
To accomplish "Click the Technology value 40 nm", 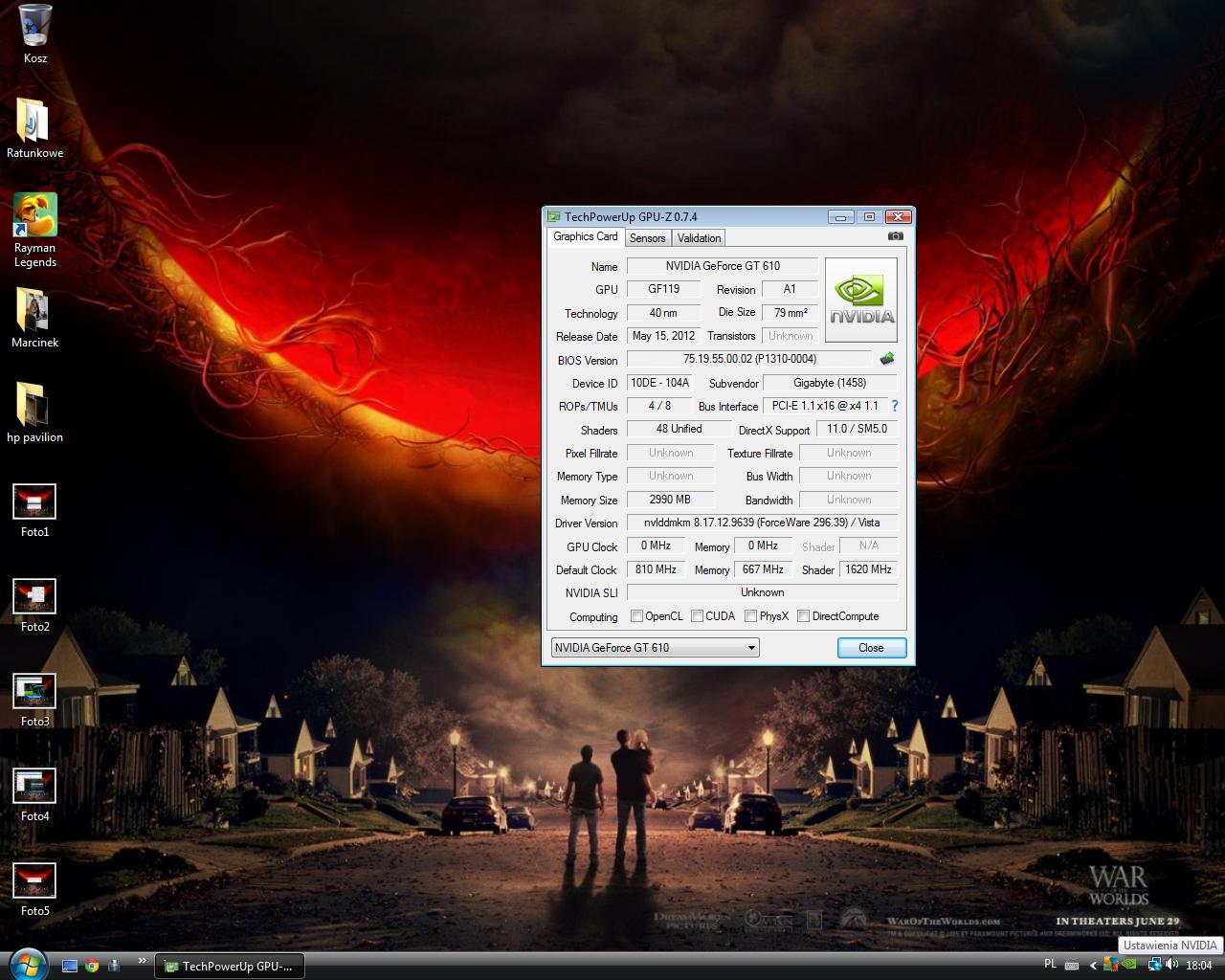I will click(x=663, y=313).
